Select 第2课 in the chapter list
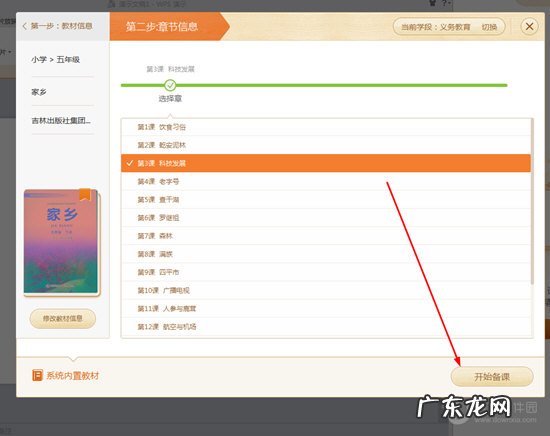The image size is (550, 436). point(326,145)
